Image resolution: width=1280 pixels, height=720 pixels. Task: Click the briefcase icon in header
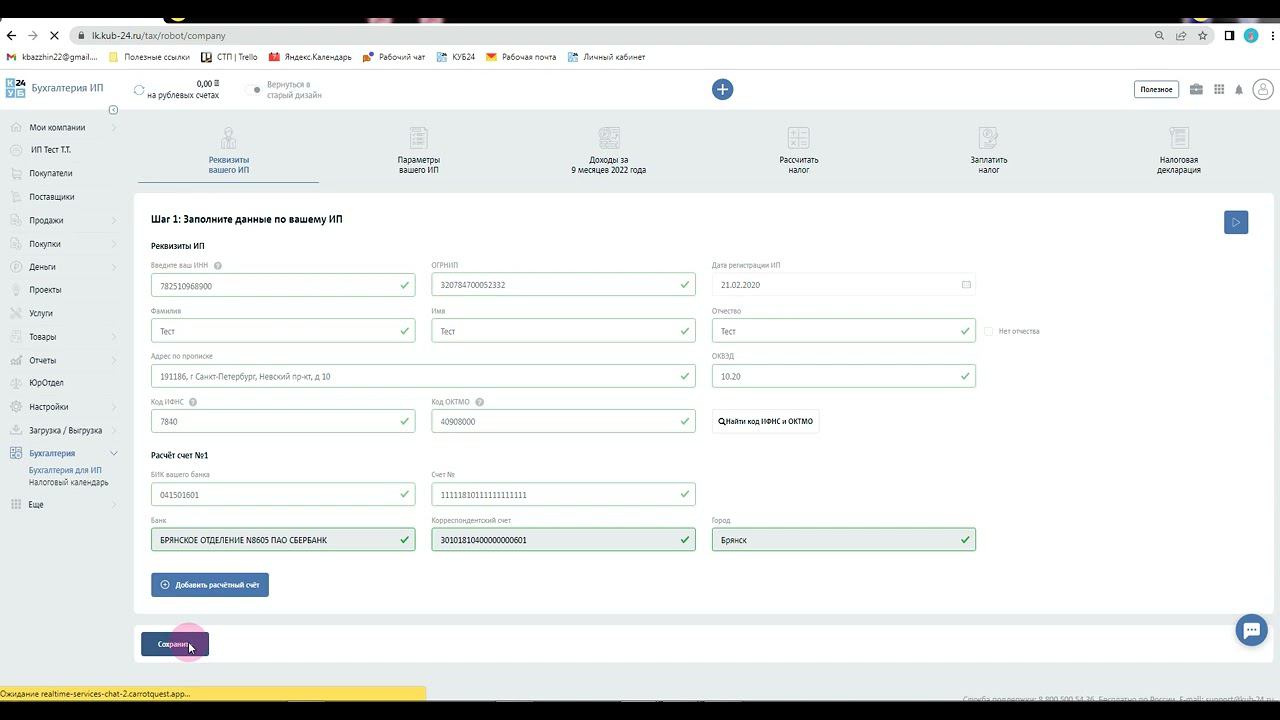pyautogui.click(x=1196, y=89)
